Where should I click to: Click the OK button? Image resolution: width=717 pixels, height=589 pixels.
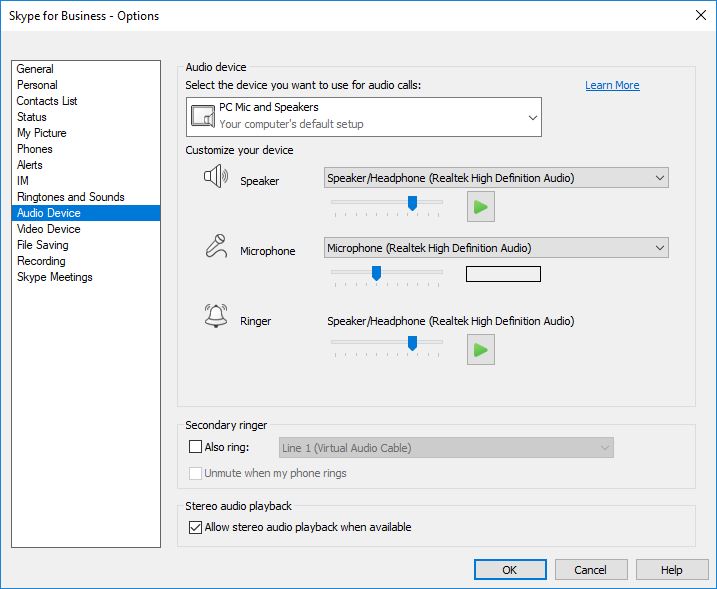(510, 570)
